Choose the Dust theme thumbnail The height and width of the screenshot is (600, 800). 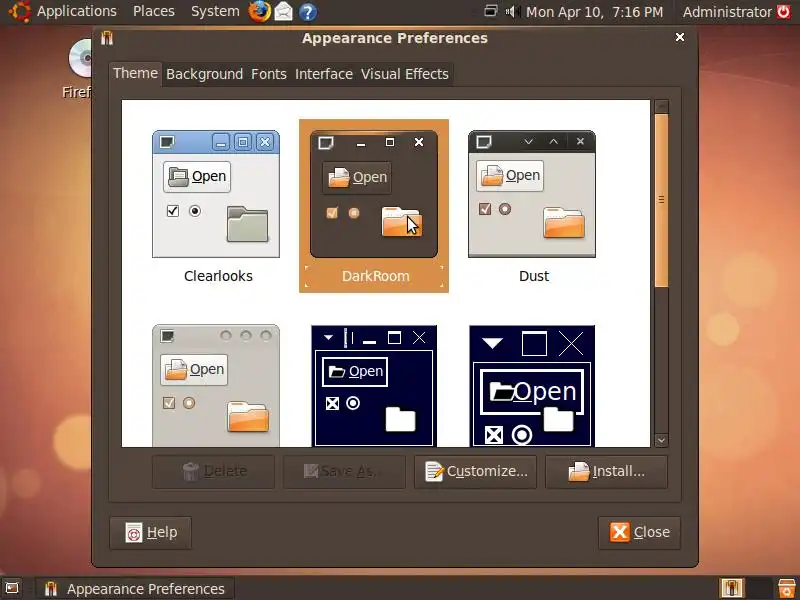(532, 194)
